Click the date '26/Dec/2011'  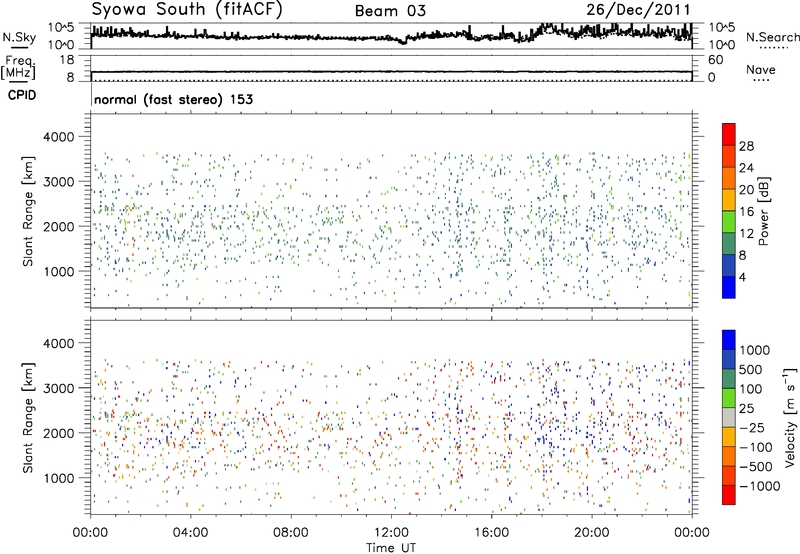pyautogui.click(x=638, y=9)
